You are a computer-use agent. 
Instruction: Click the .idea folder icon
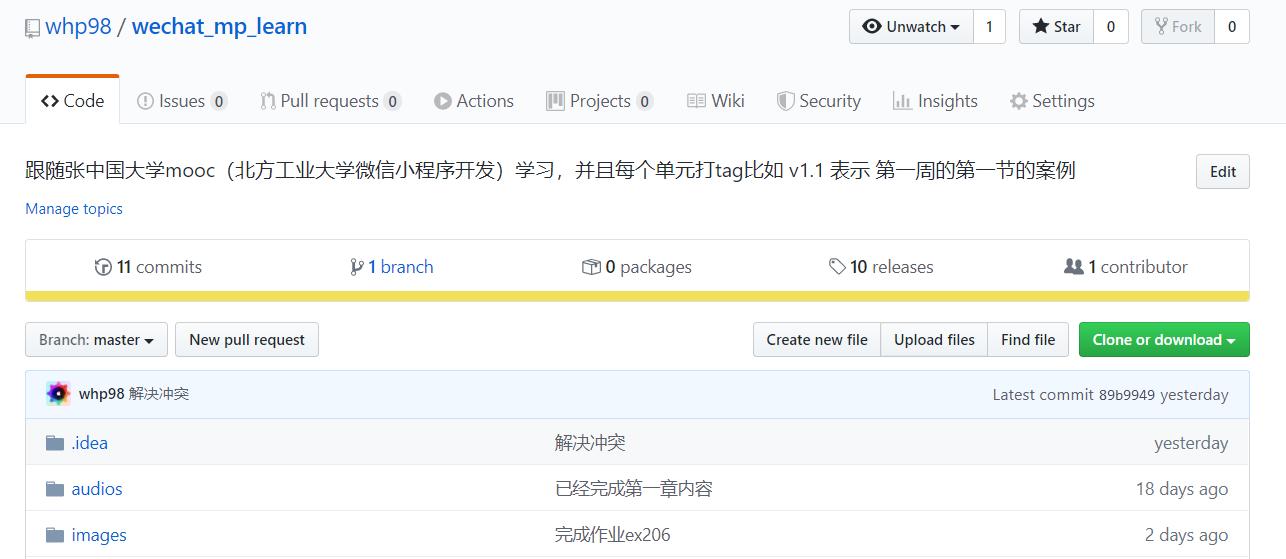pos(55,443)
